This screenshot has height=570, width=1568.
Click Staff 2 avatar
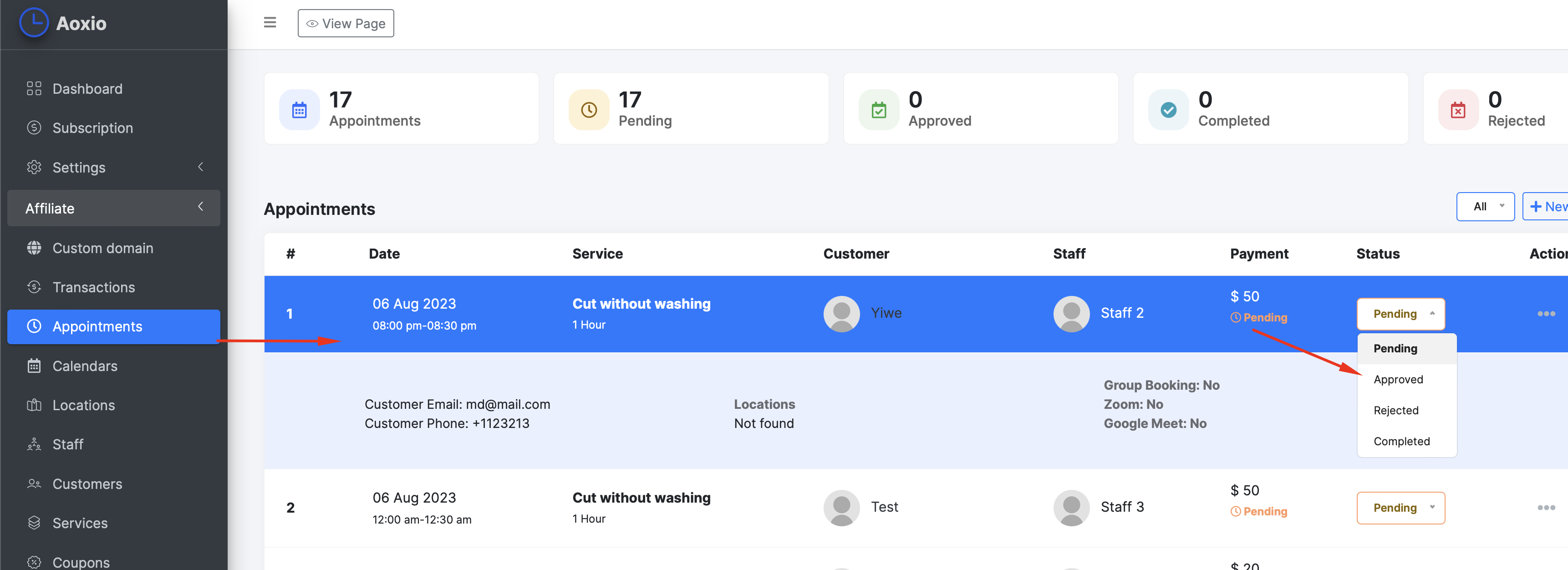pos(1071,314)
